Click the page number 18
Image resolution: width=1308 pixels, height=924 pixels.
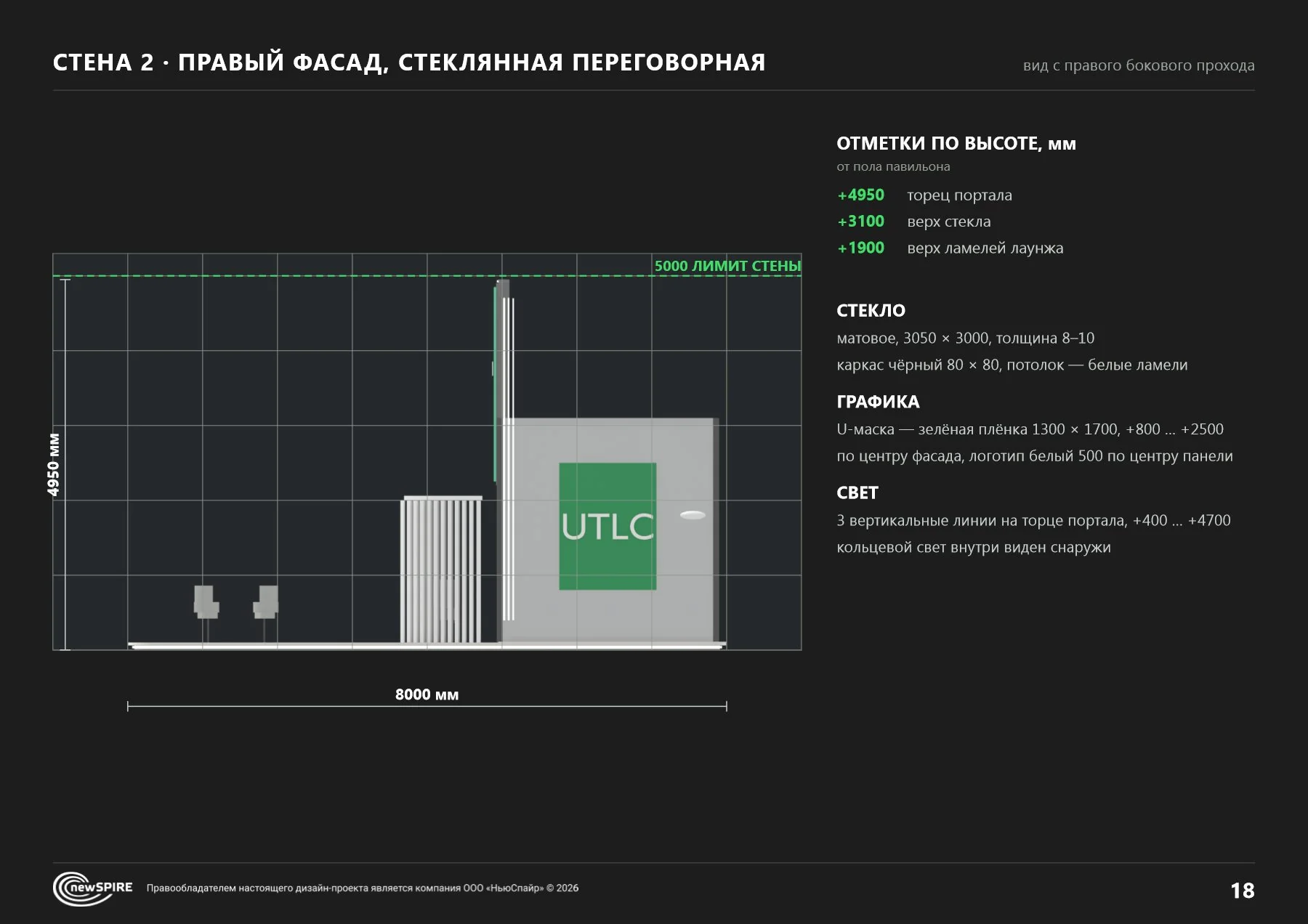click(x=1243, y=891)
